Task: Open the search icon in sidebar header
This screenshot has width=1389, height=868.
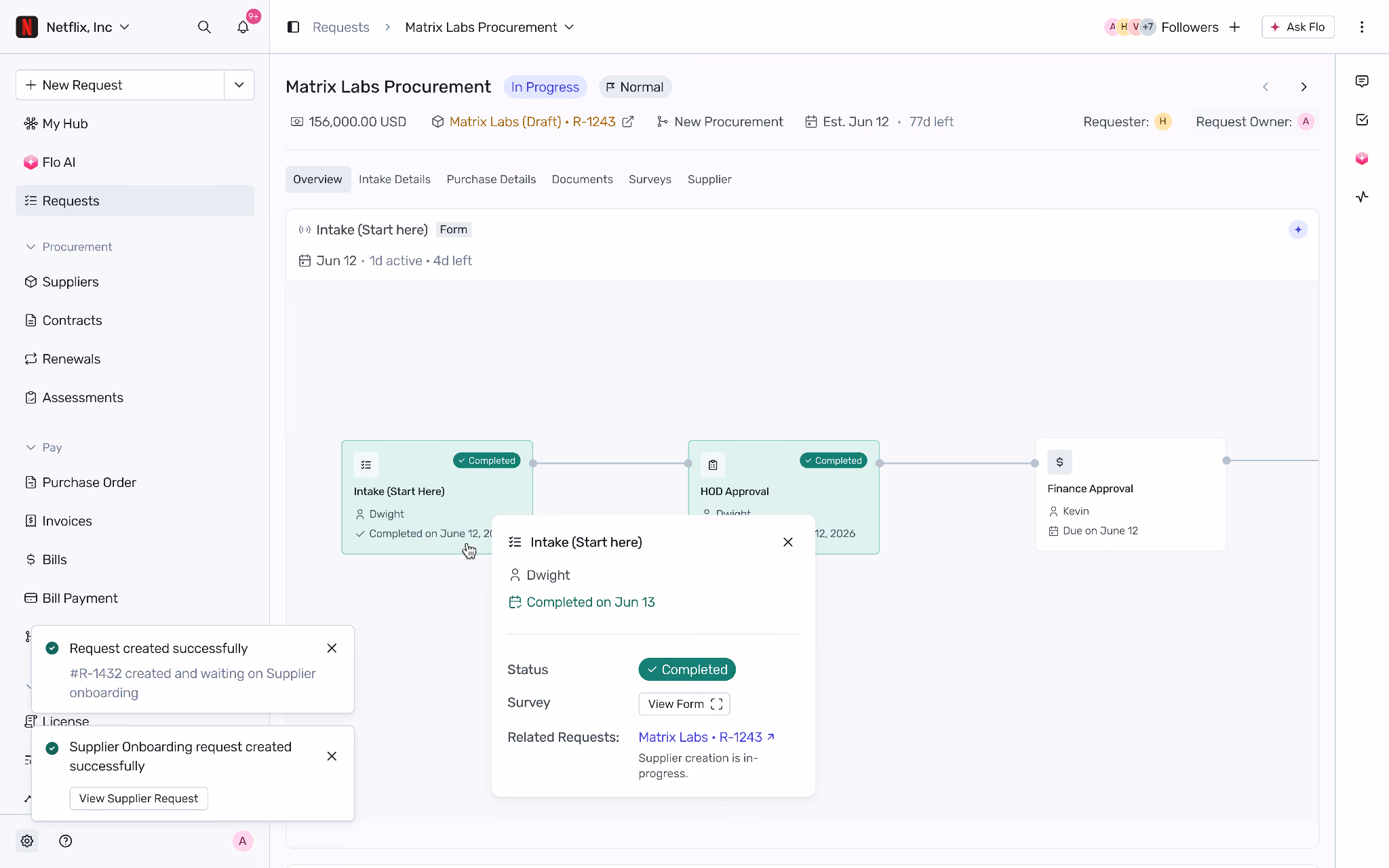Action: (x=204, y=27)
